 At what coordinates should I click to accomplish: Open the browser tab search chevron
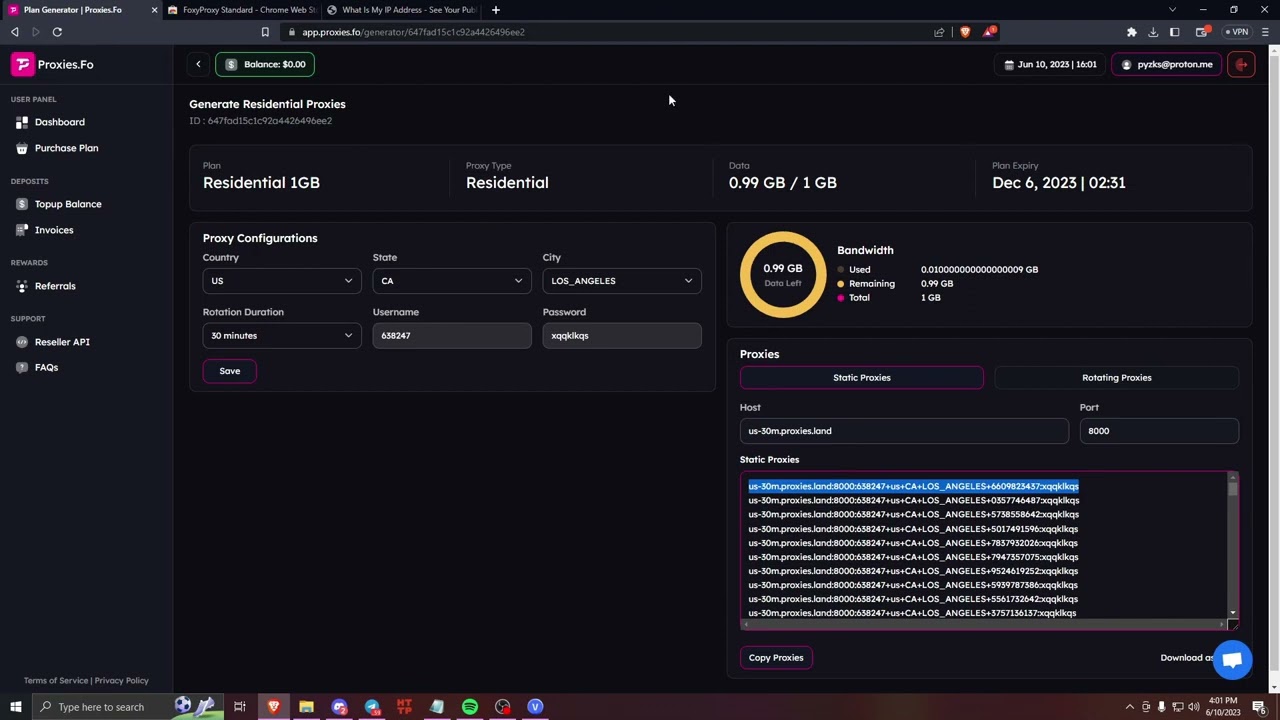click(x=1172, y=10)
